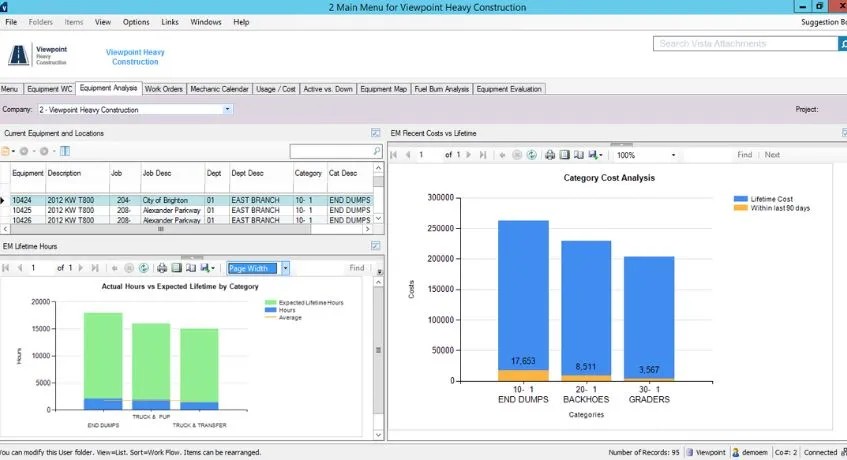Click the export save icon in EM Lifetime Hours
This screenshot has width=847, height=460.
pyautogui.click(x=205, y=268)
